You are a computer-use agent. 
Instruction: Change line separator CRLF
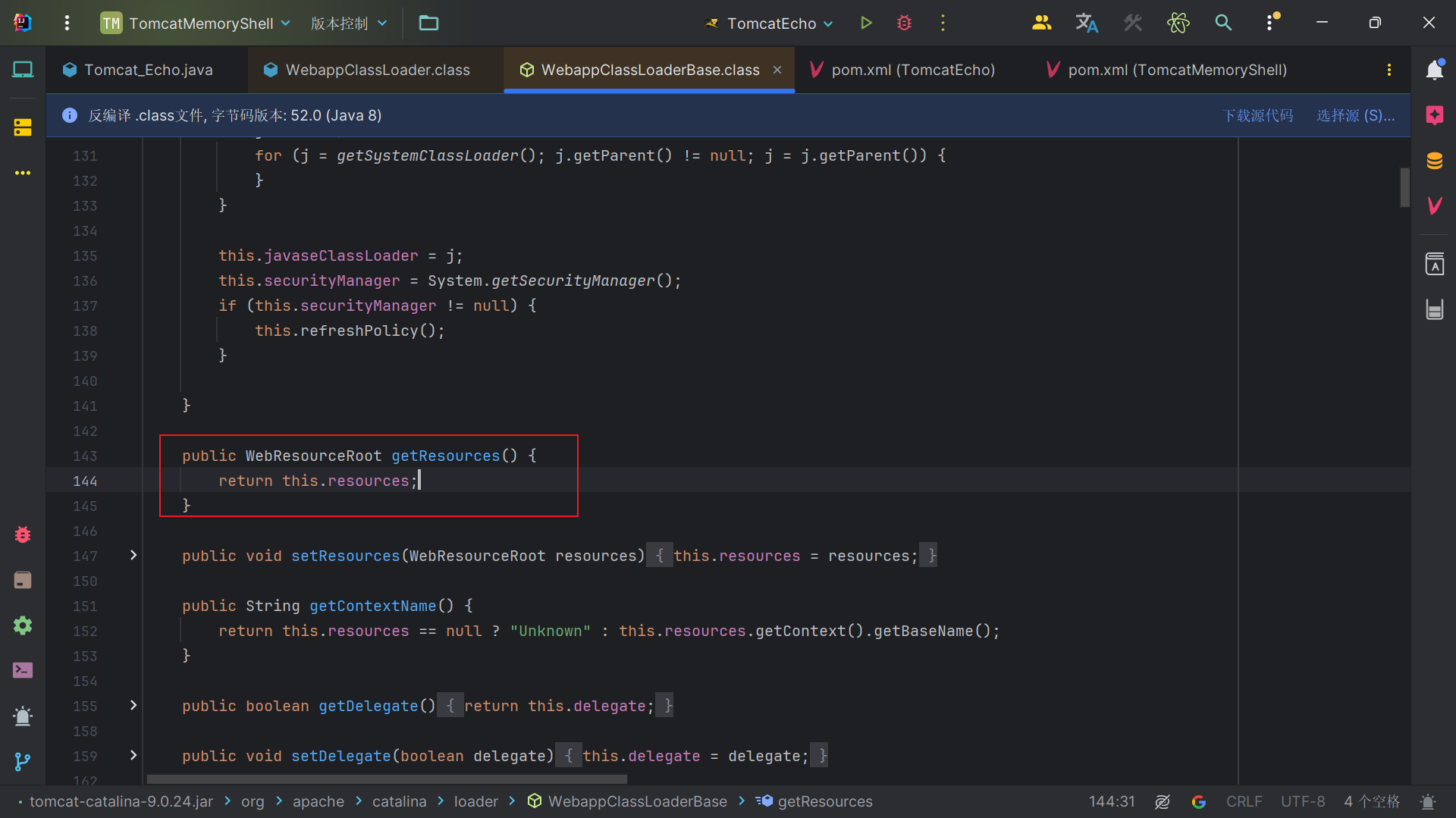1244,801
